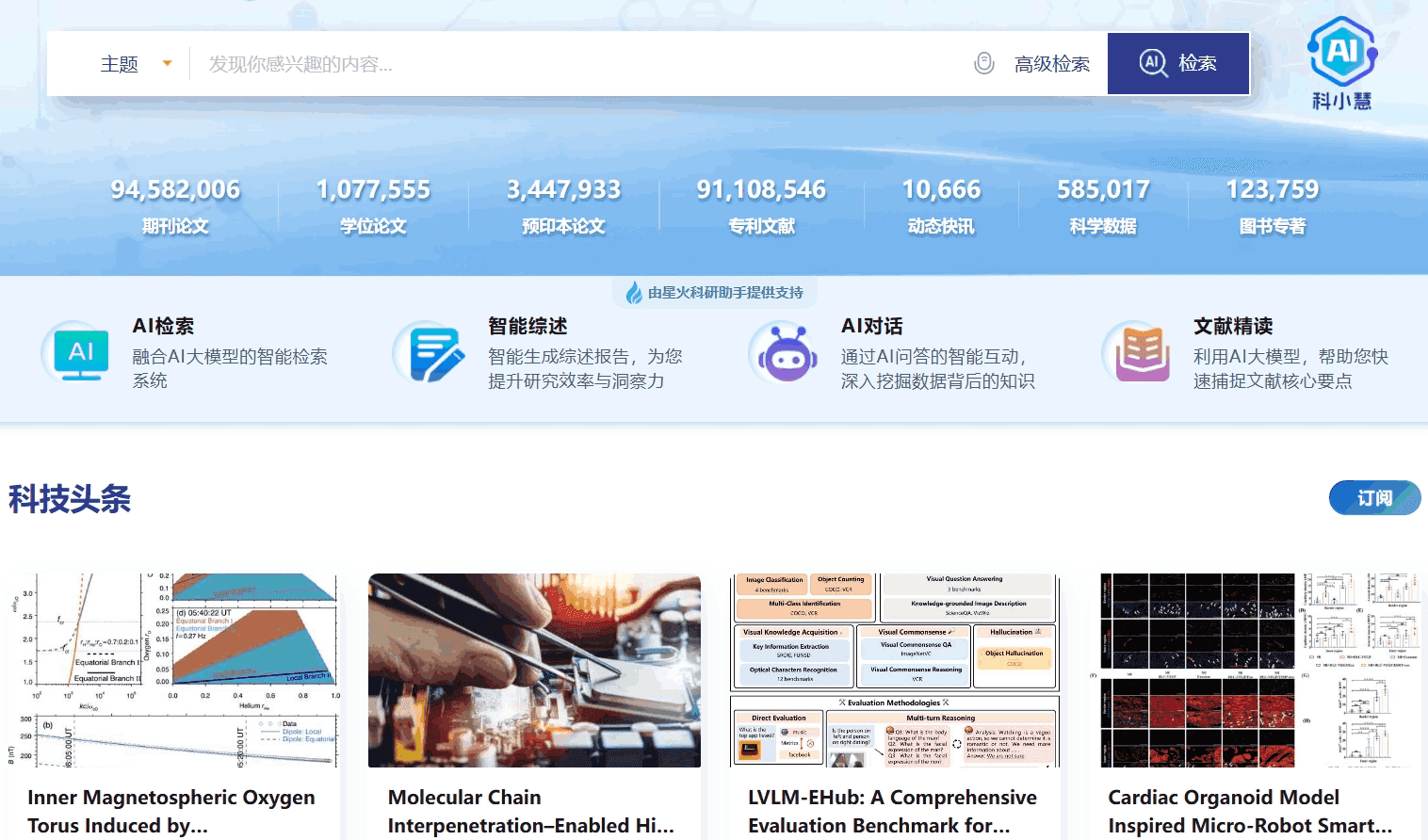
Task: Select the 科学数据 585,017 statistic
Action: tap(1103, 206)
